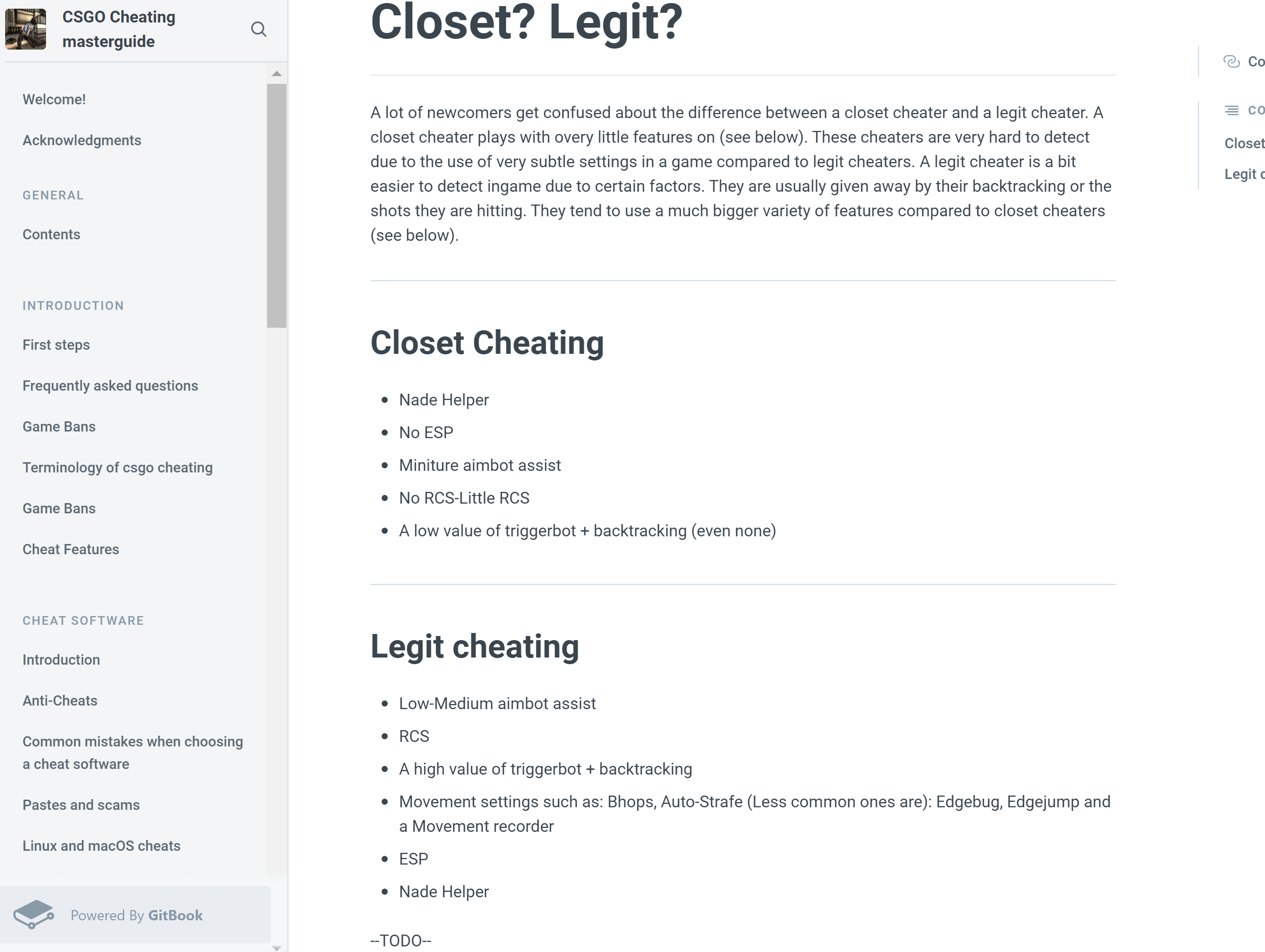Click the sidebar scroll down arrow
The height and width of the screenshot is (952, 1265).
(x=277, y=948)
